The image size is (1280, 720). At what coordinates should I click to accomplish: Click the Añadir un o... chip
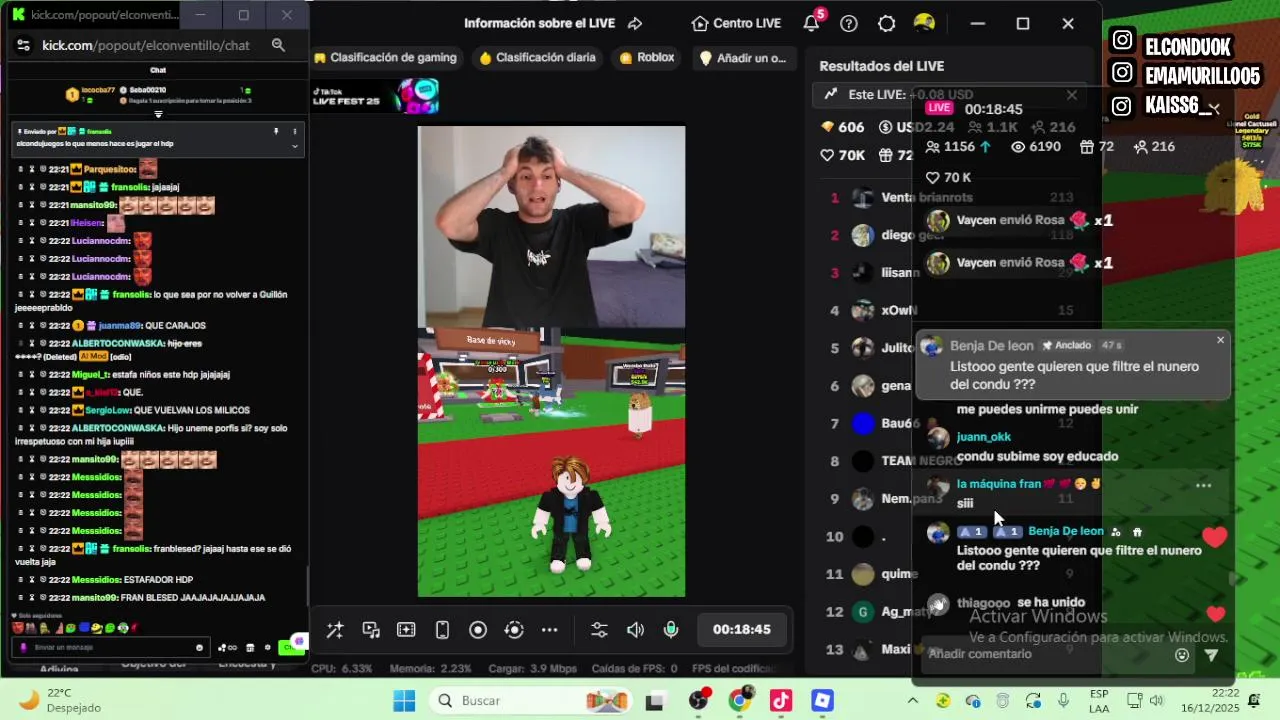(743, 58)
